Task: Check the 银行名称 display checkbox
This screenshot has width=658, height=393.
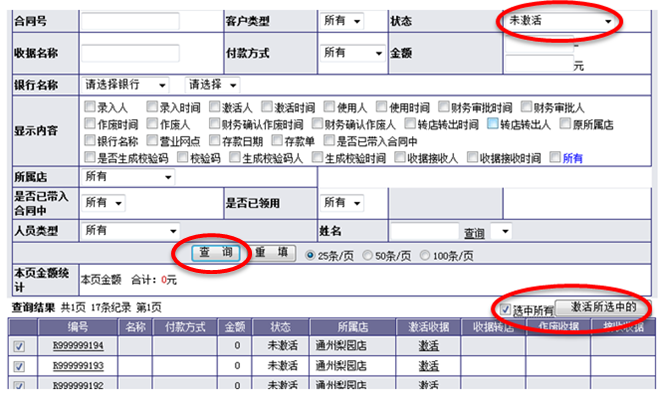Action: click(x=90, y=140)
